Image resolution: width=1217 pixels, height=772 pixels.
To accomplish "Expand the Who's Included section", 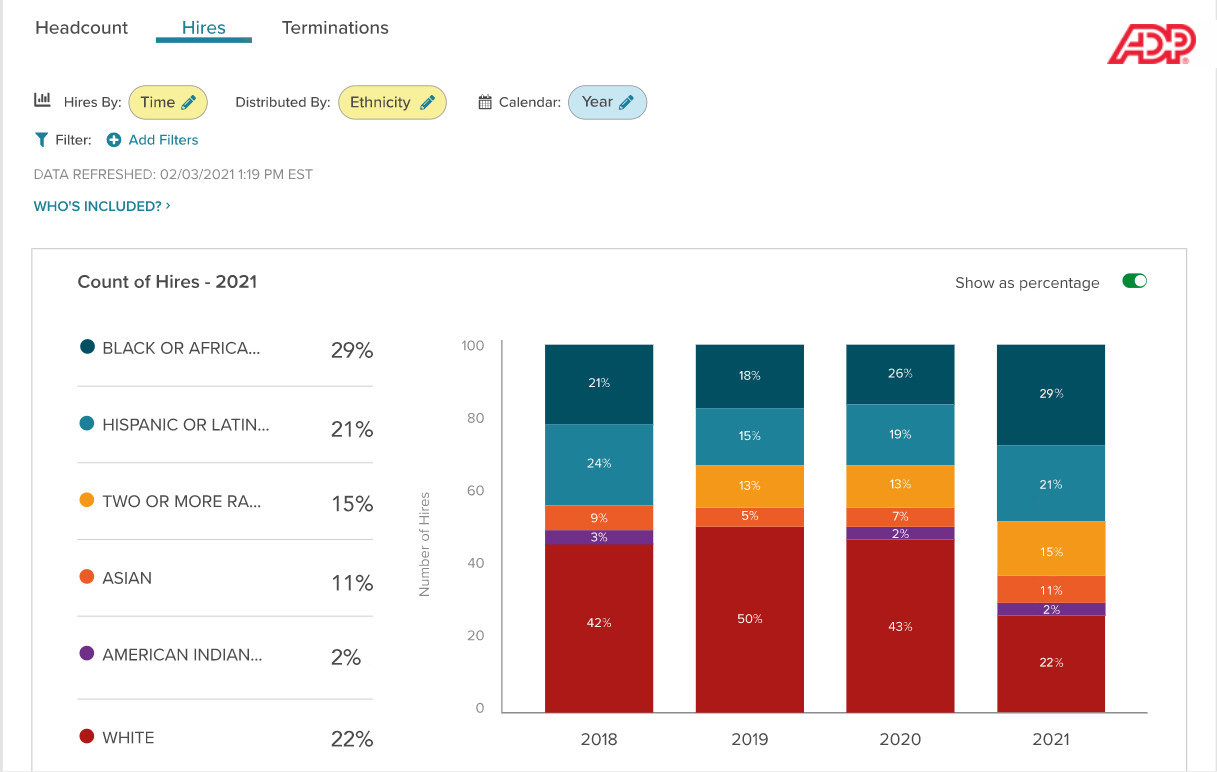I will (x=102, y=206).
